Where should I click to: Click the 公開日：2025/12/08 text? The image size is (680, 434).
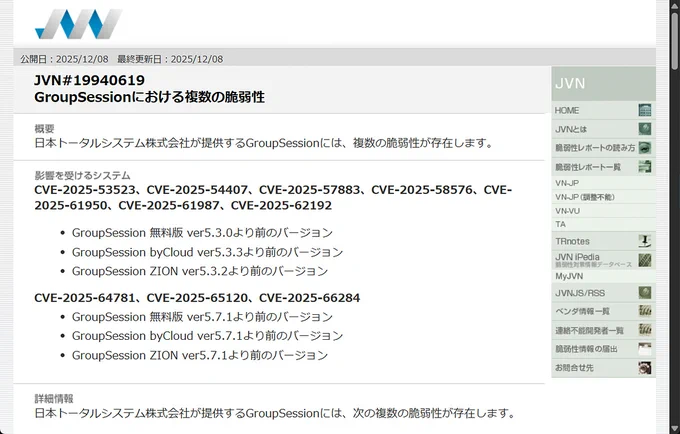point(64,59)
